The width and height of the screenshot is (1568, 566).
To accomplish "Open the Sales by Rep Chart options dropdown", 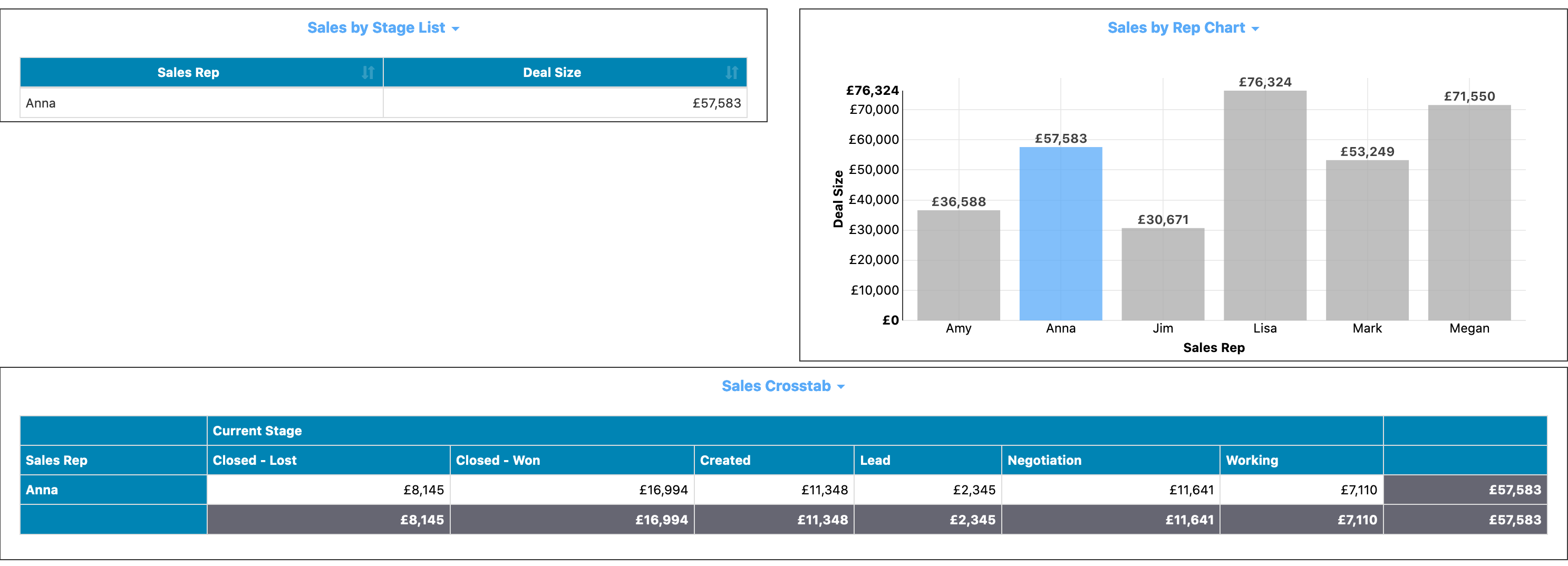I will point(1255,27).
